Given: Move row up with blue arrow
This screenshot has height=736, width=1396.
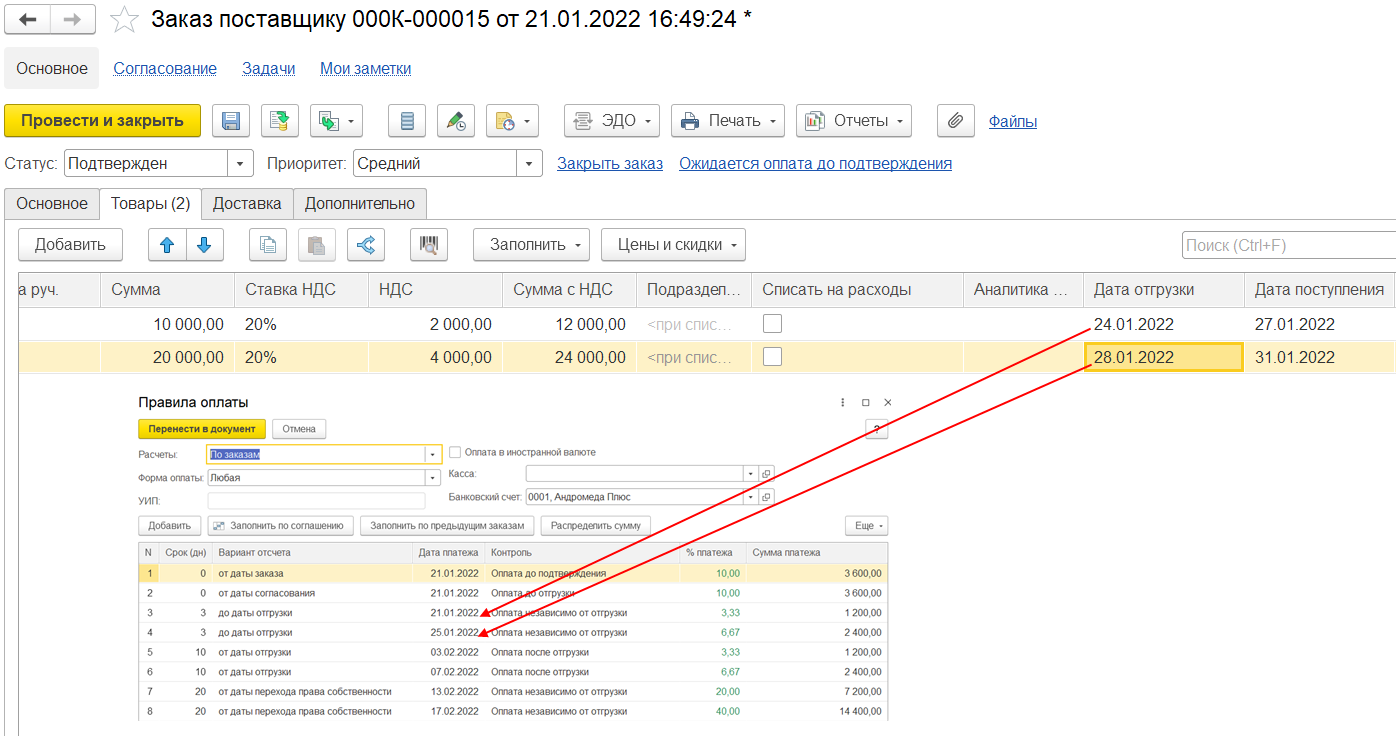Looking at the screenshot, I should pos(167,245).
